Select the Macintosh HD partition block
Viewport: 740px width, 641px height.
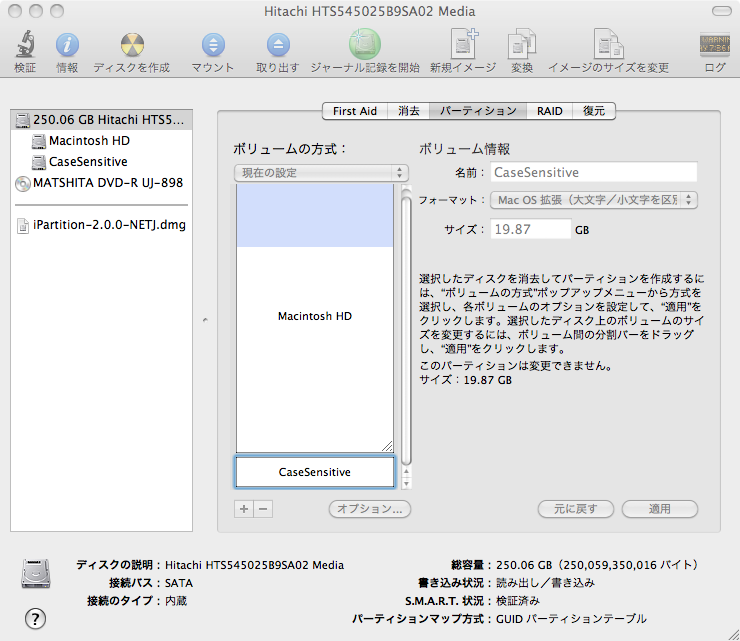pos(315,316)
